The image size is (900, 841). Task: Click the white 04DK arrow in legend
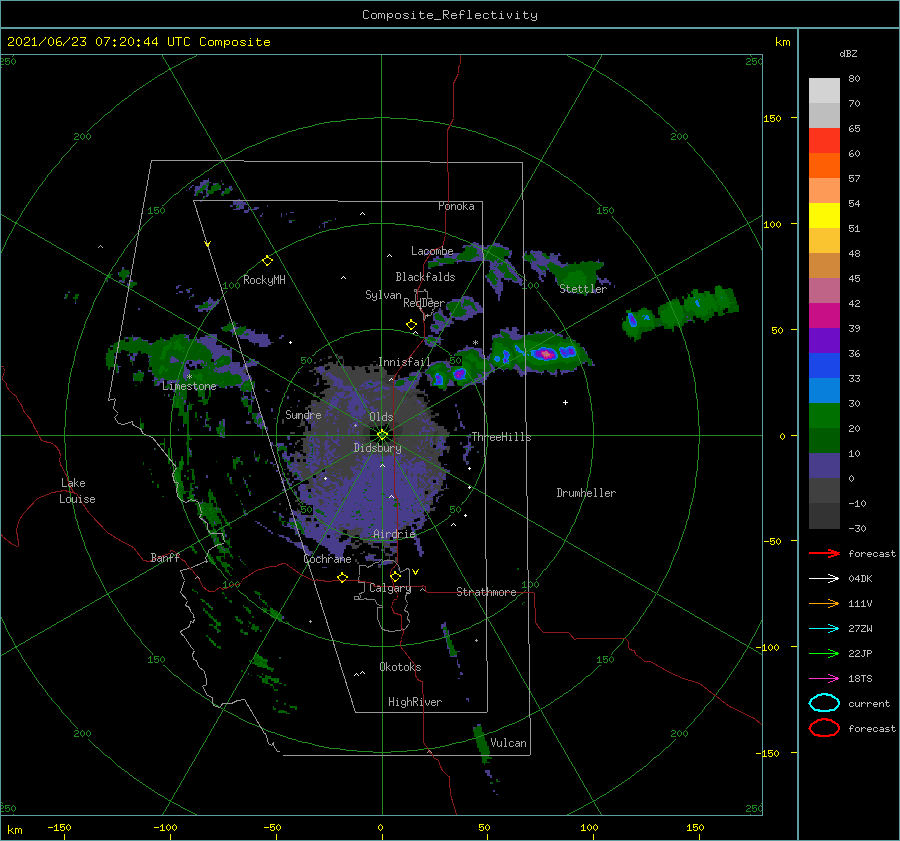click(824, 579)
